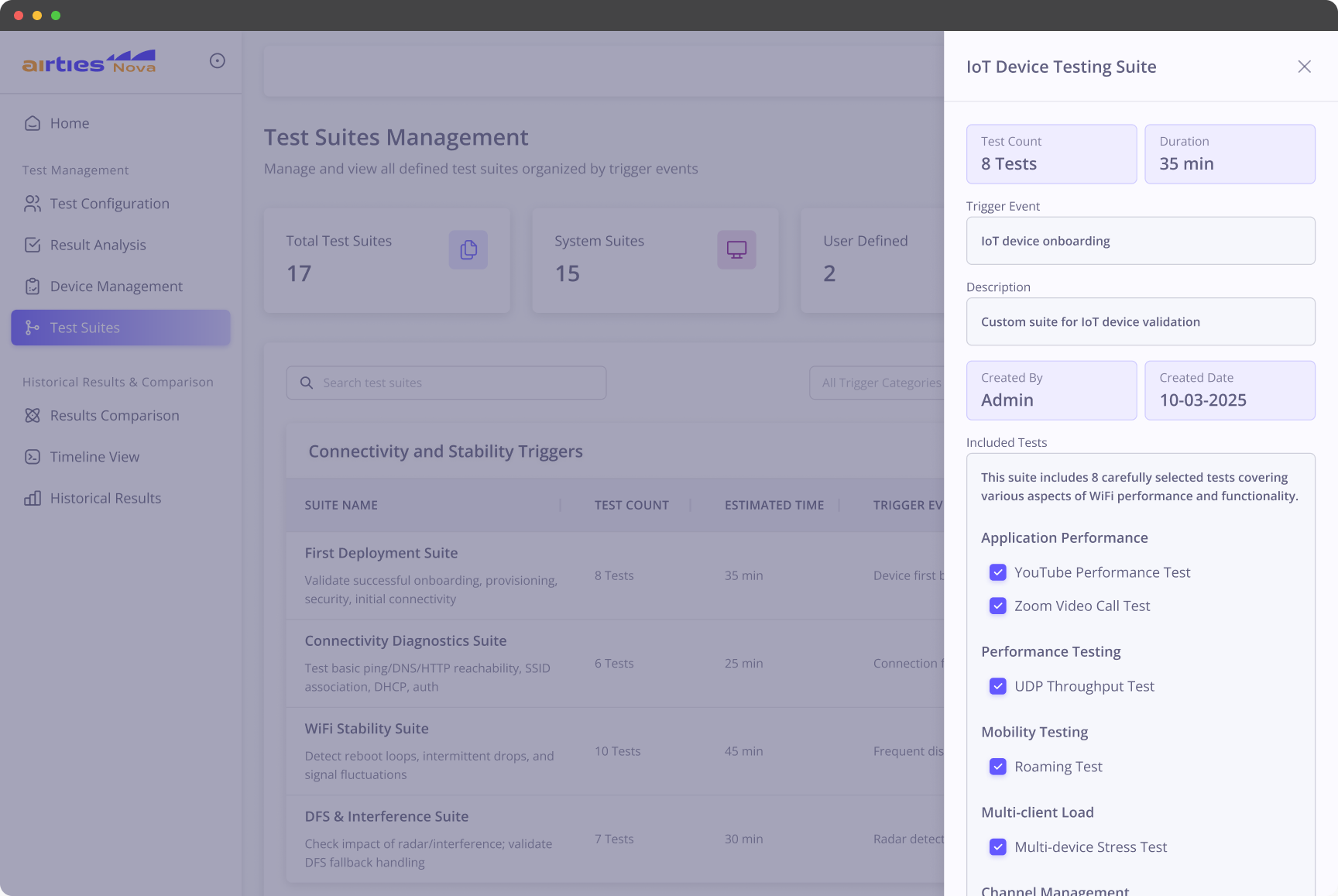1338x896 pixels.
Task: Click the Mobility Testing heading
Action: click(x=1034, y=732)
